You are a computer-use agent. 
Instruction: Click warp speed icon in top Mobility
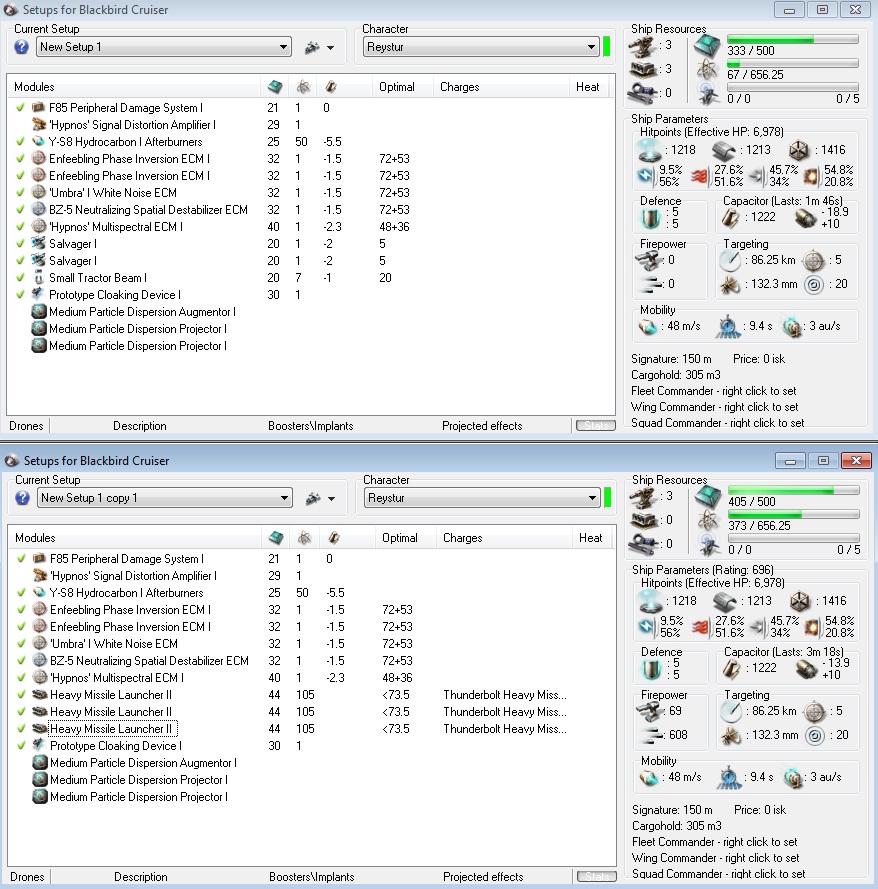792,327
